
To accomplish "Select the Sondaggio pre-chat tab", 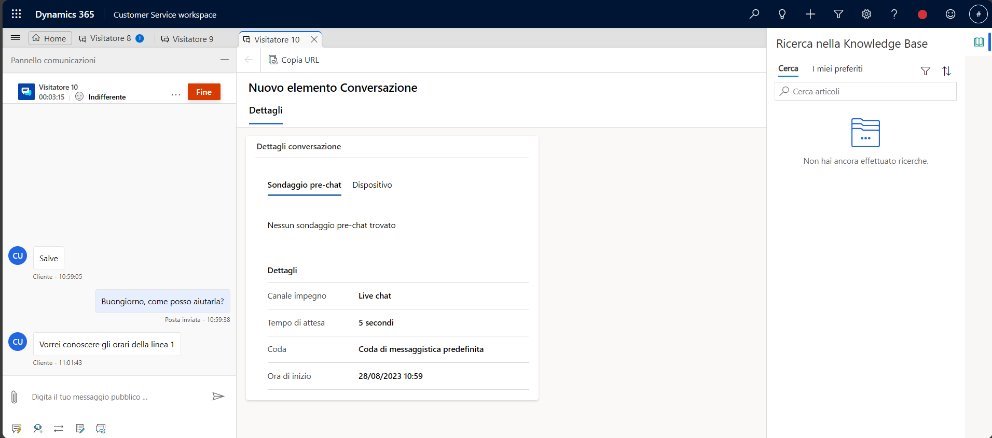I will (x=304, y=185).
